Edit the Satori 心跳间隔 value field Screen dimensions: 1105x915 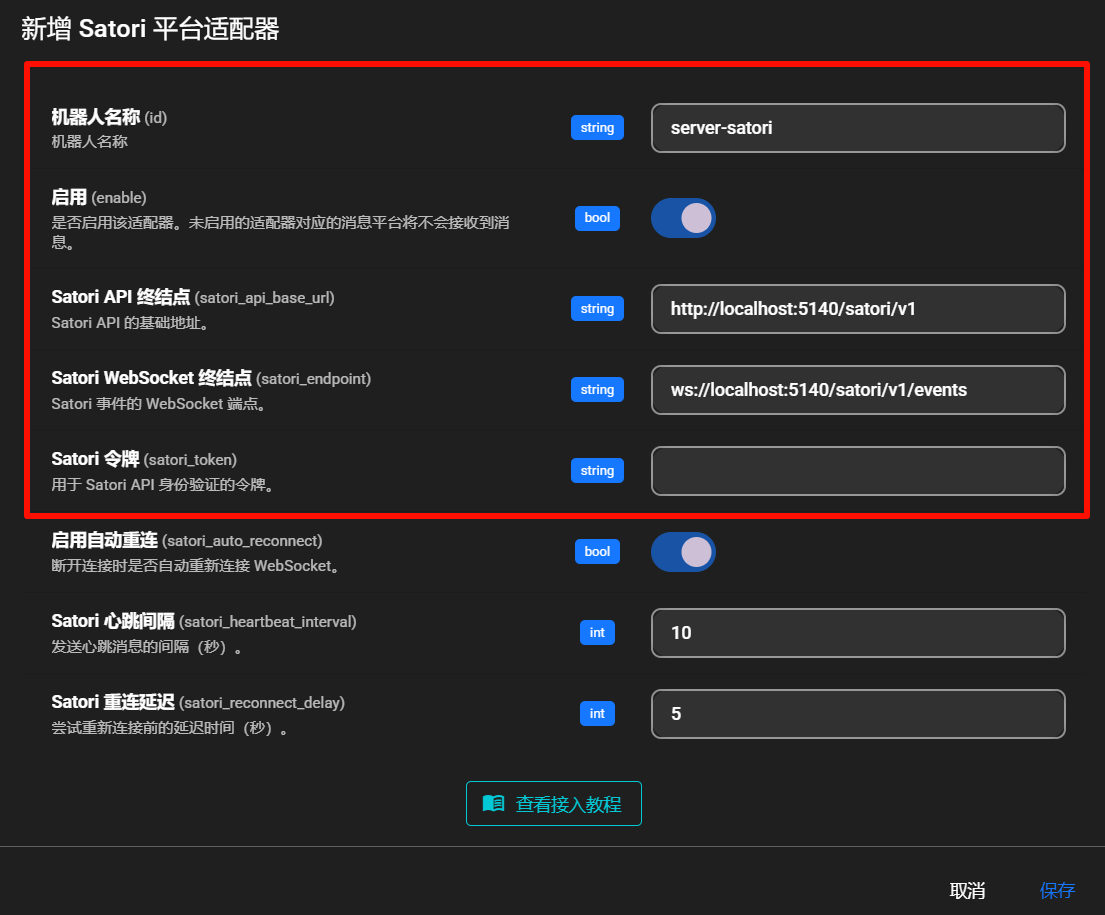point(857,632)
